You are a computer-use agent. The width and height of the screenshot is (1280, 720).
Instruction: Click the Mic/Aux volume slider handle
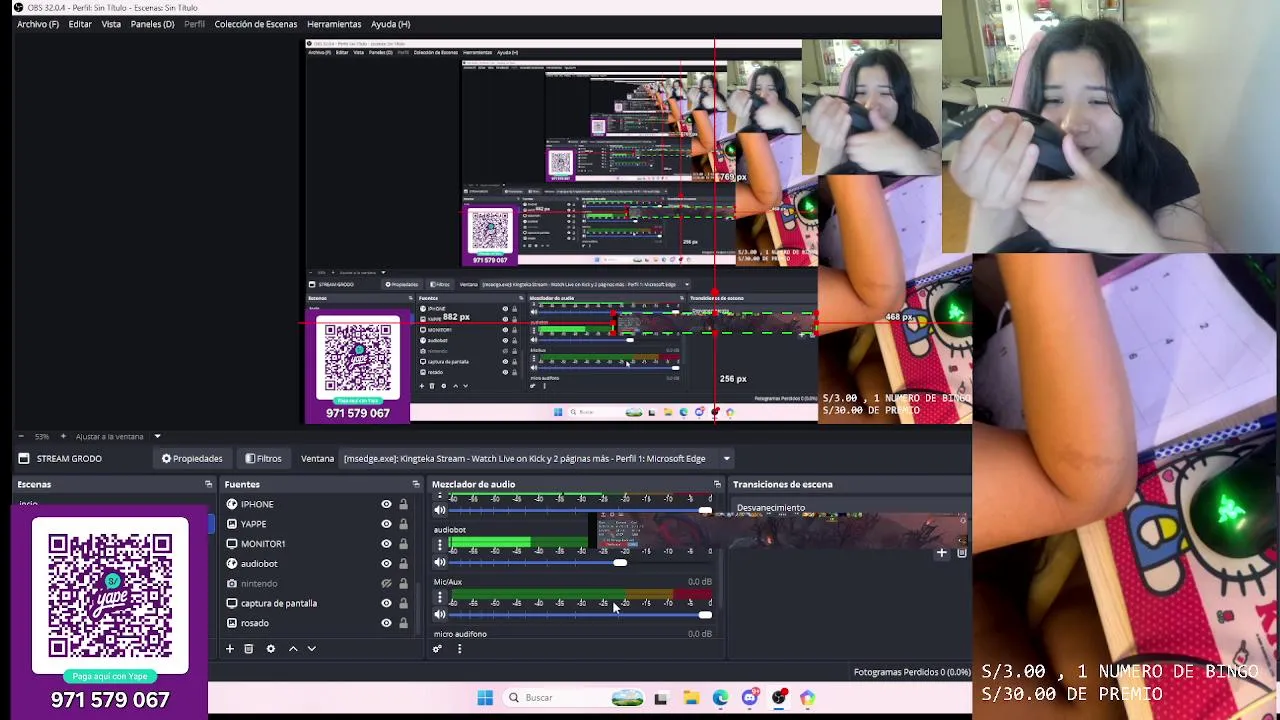tap(705, 615)
